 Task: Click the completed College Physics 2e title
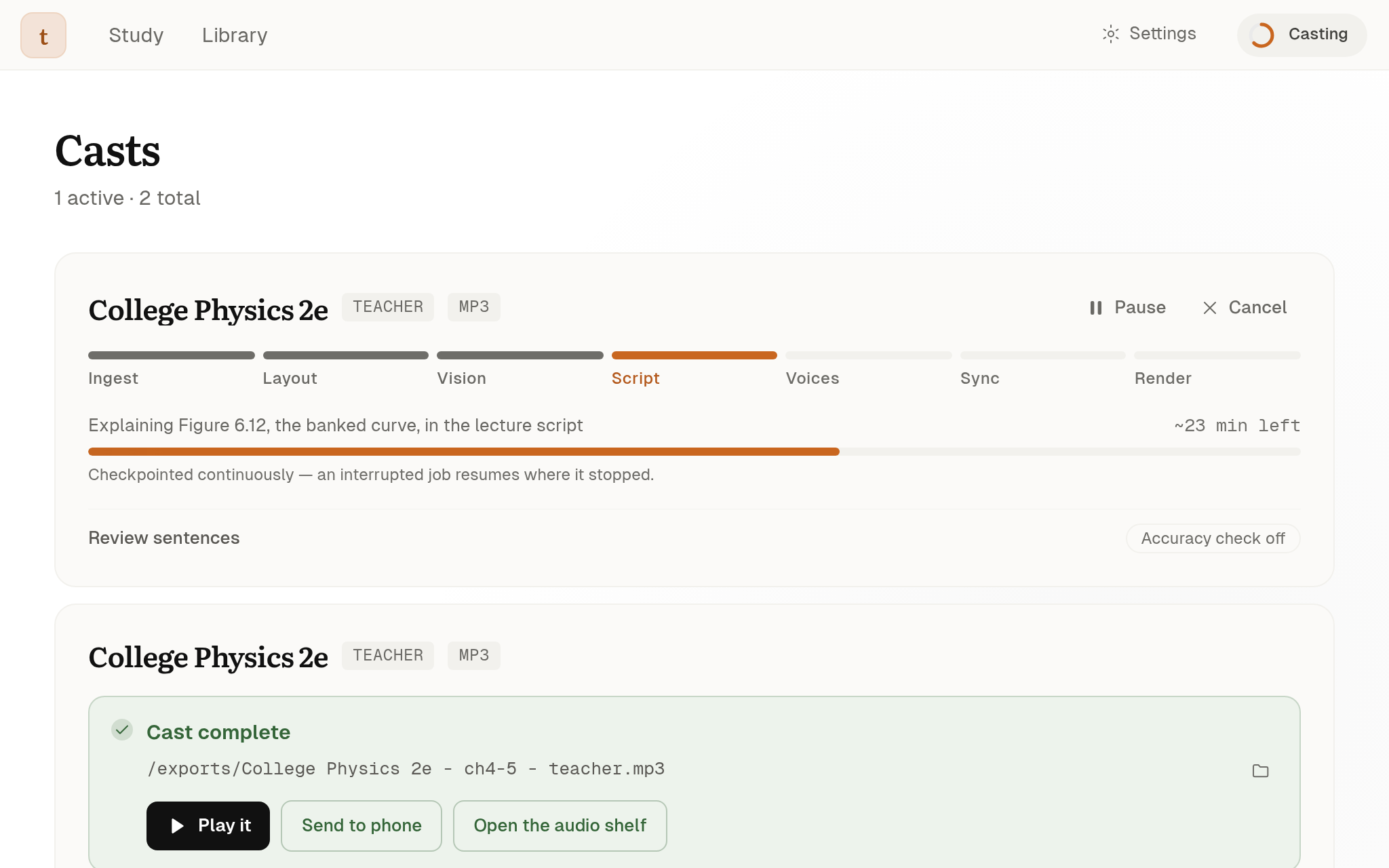click(x=208, y=658)
